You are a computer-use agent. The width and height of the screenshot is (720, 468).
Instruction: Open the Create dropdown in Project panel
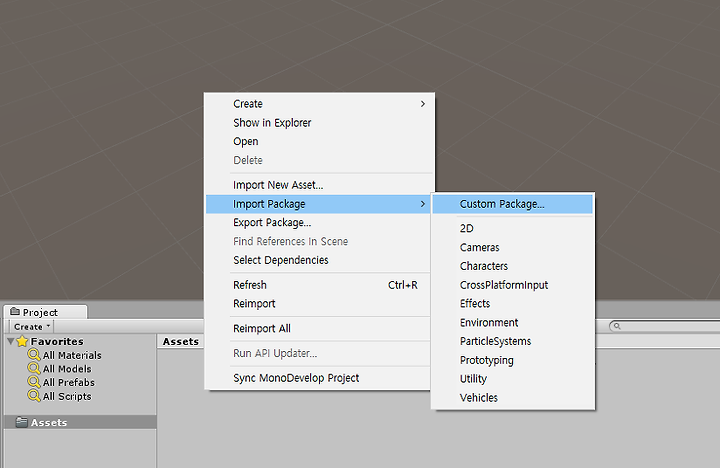(31, 327)
